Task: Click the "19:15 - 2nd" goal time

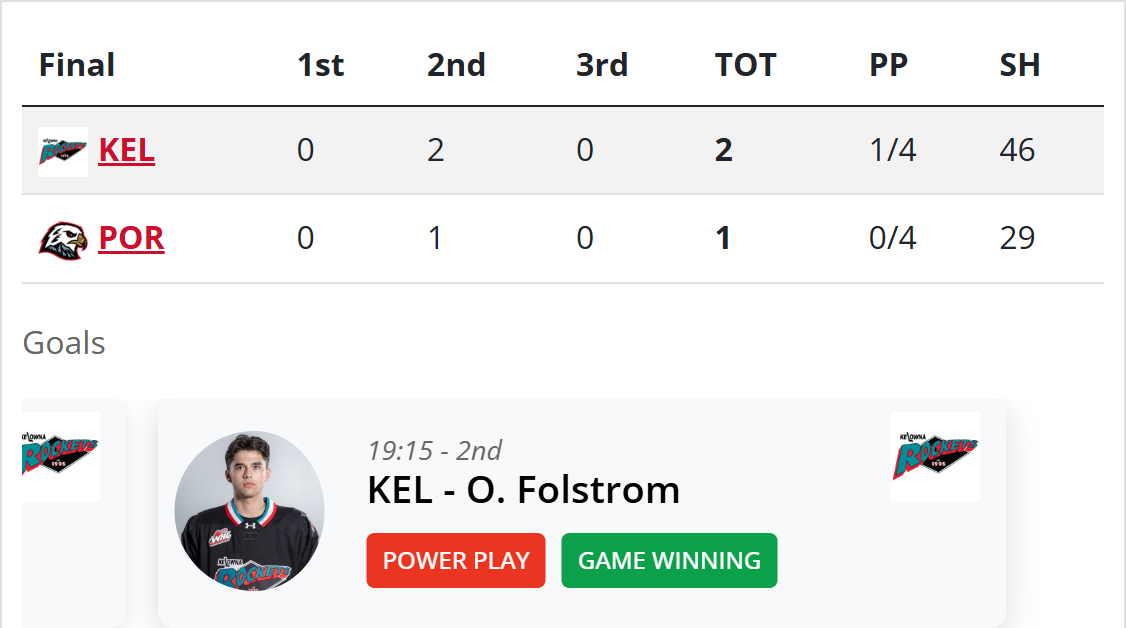Action: (435, 450)
